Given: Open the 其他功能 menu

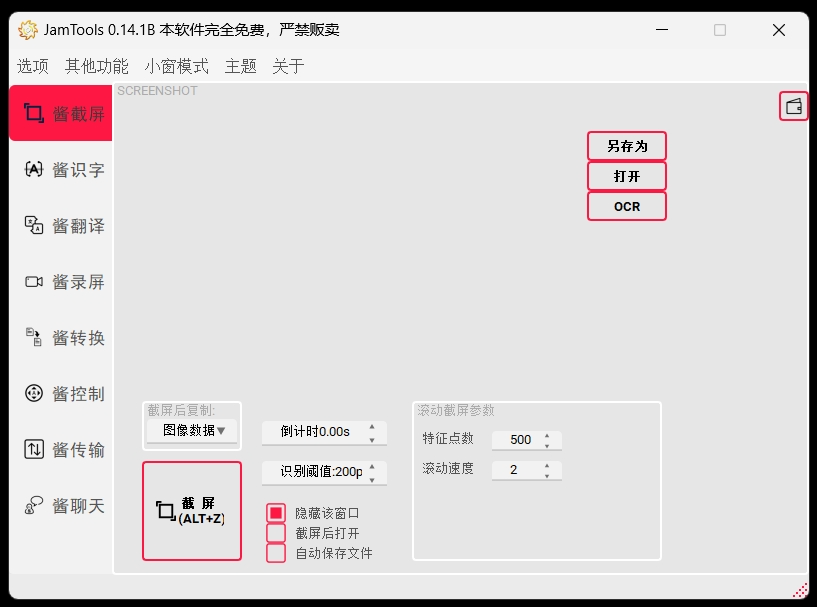Looking at the screenshot, I should (97, 66).
